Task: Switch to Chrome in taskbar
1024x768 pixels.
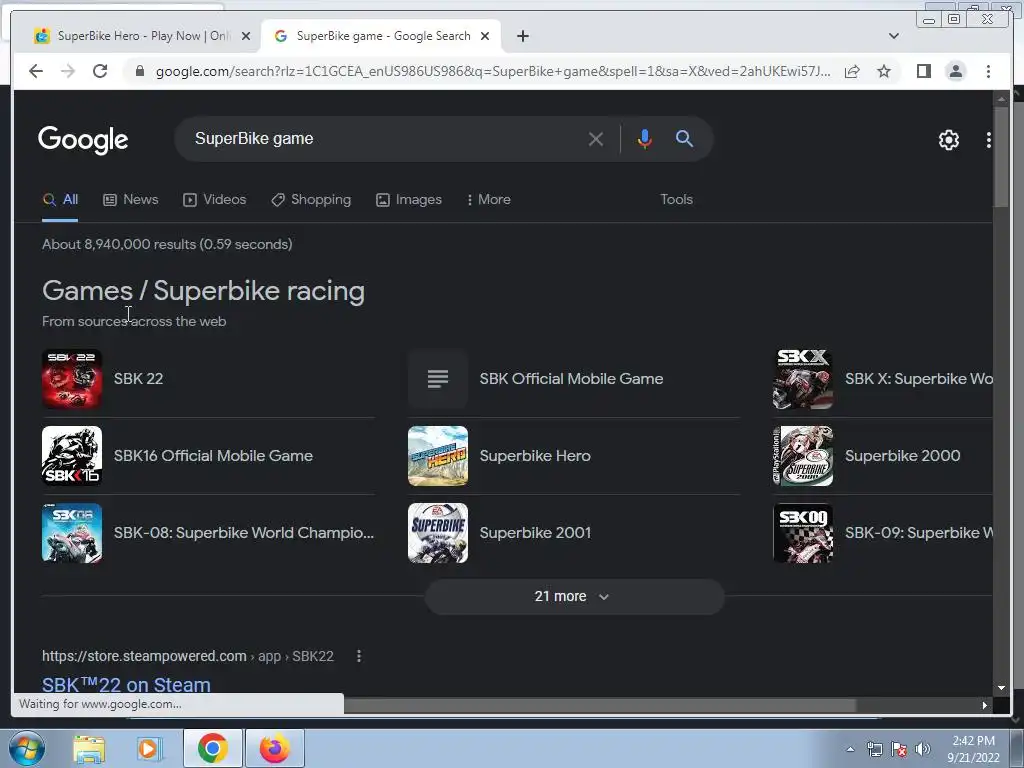Action: [212, 748]
